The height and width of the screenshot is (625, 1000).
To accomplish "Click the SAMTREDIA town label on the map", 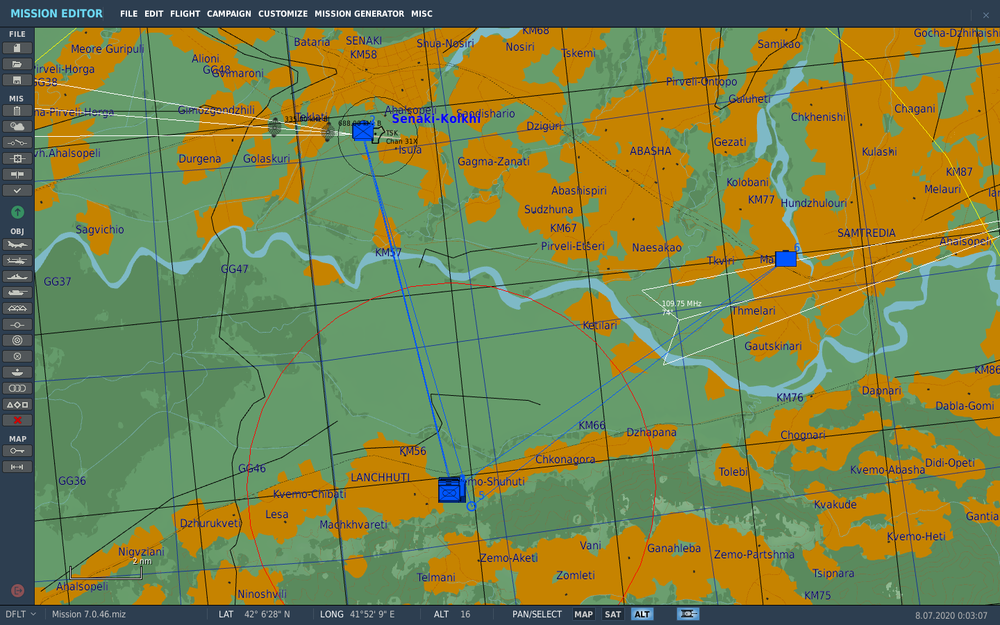I will point(866,233).
